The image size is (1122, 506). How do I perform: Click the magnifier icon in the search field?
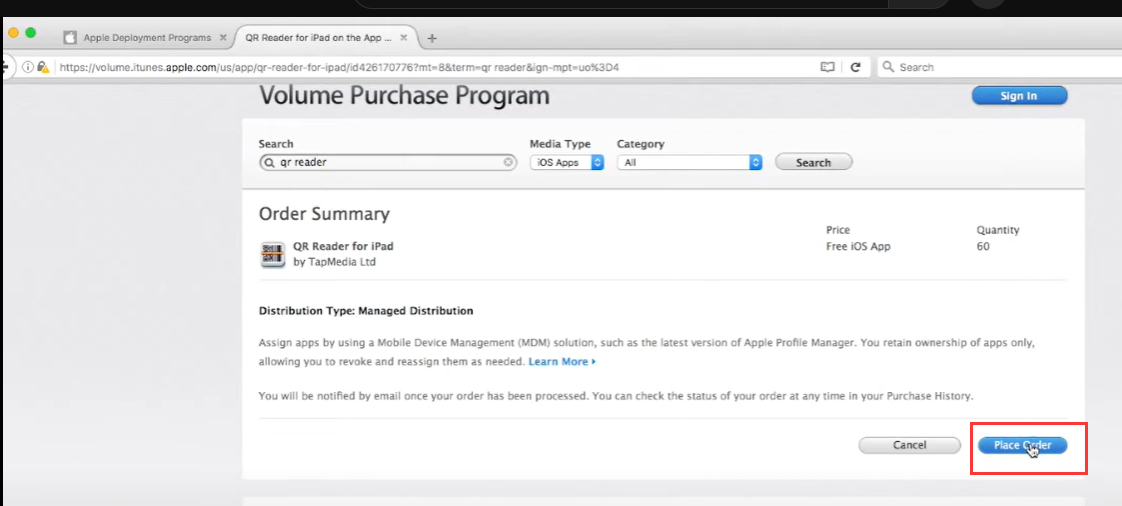click(269, 162)
